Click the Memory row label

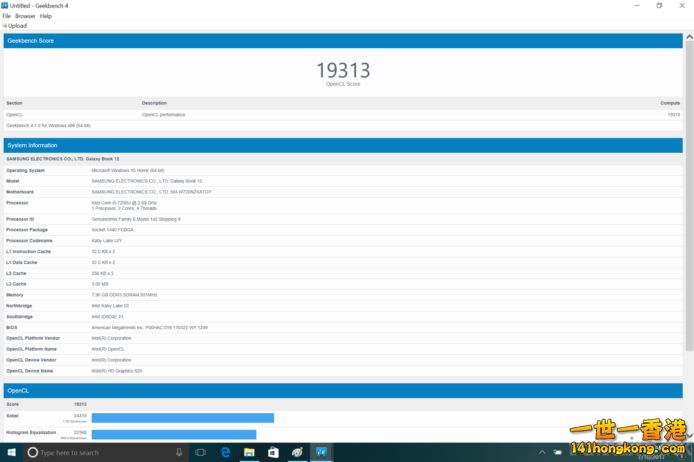coord(15,295)
